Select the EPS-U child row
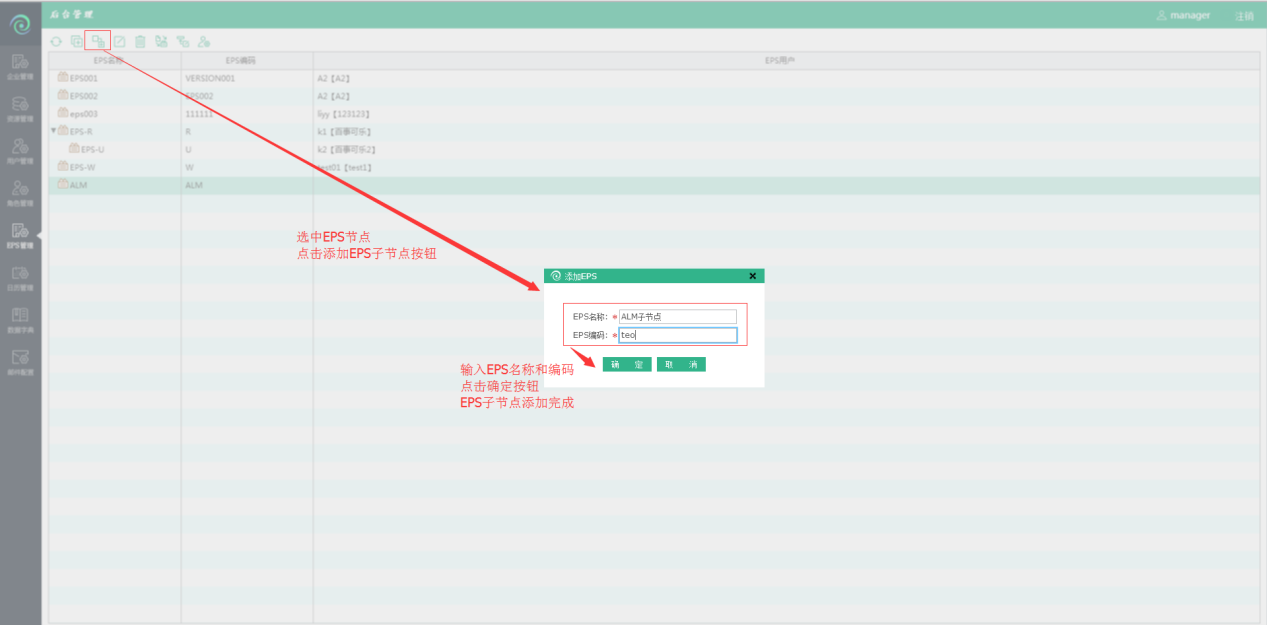Image resolution: width=1267 pixels, height=625 pixels. coord(93,149)
